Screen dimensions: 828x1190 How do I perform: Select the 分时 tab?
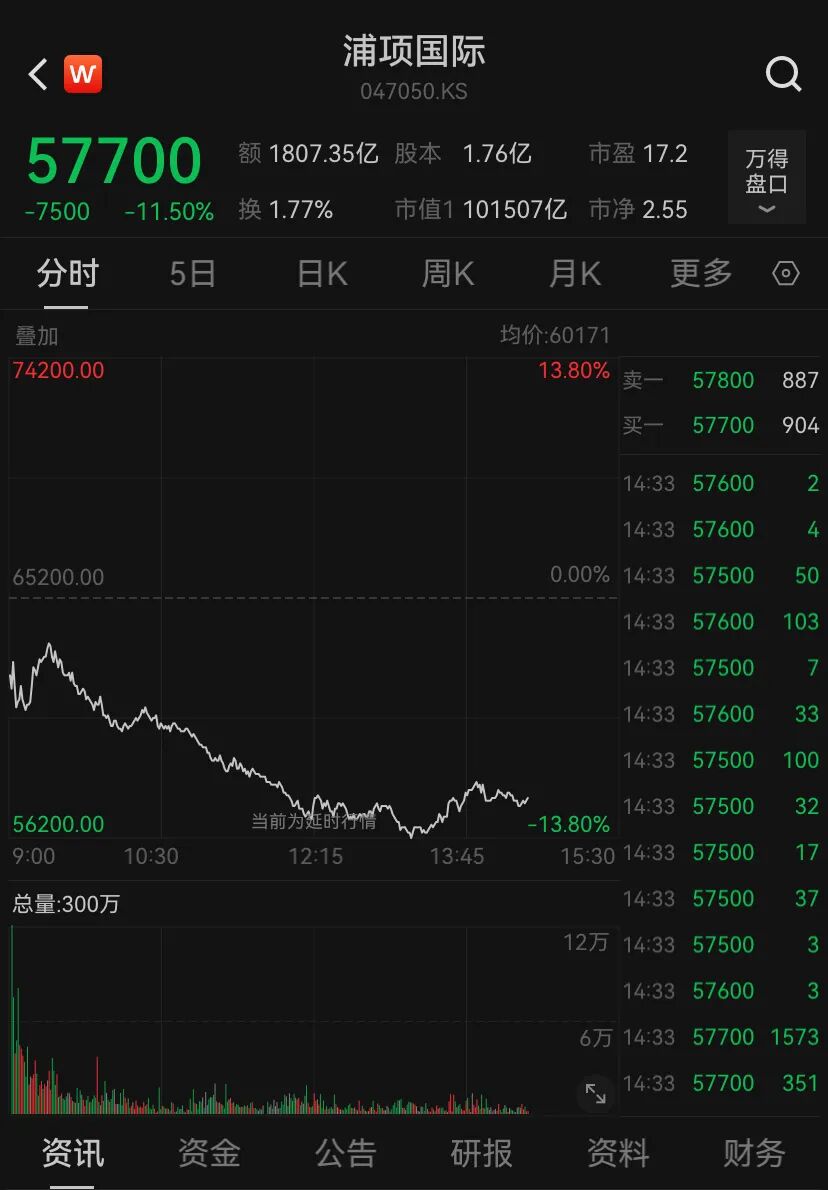point(68,273)
